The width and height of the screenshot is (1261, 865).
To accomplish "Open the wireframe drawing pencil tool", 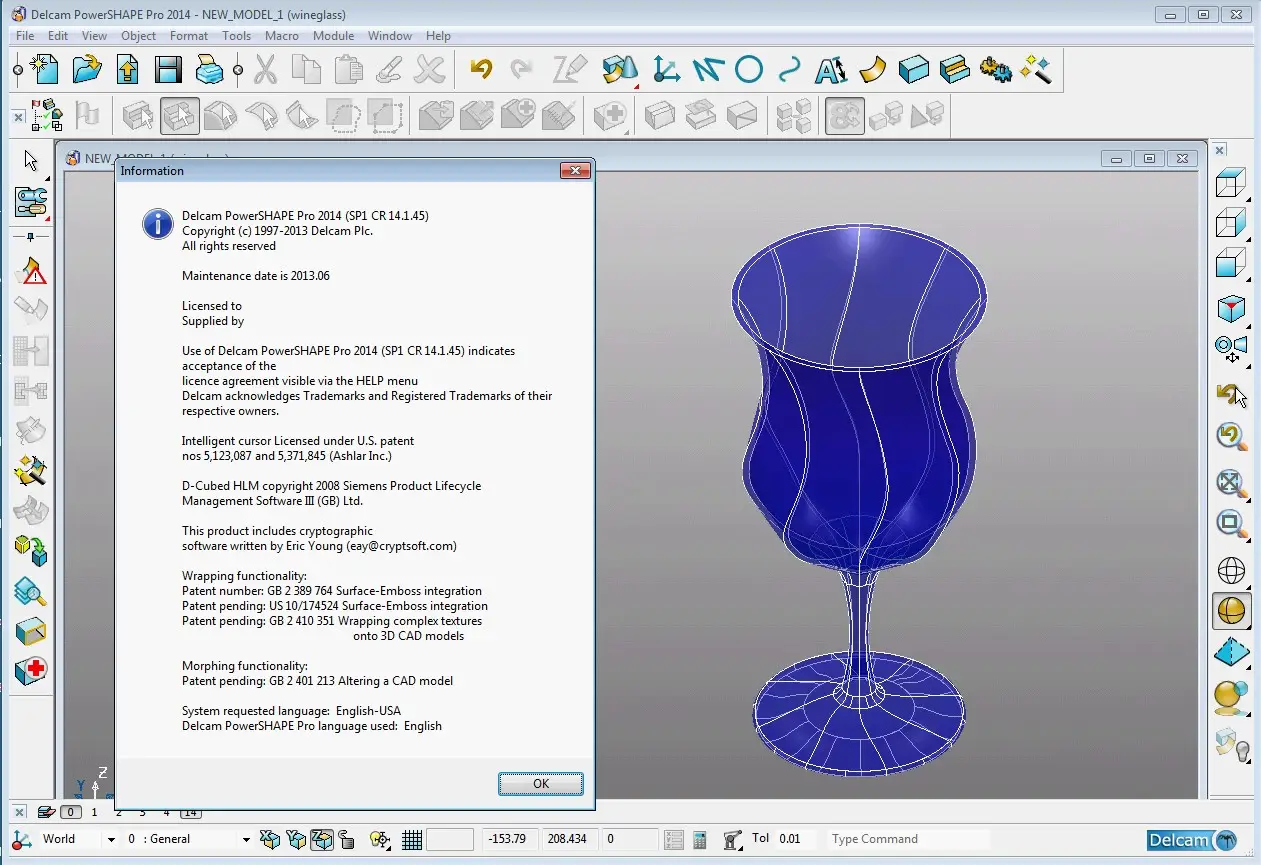I will click(x=570, y=69).
